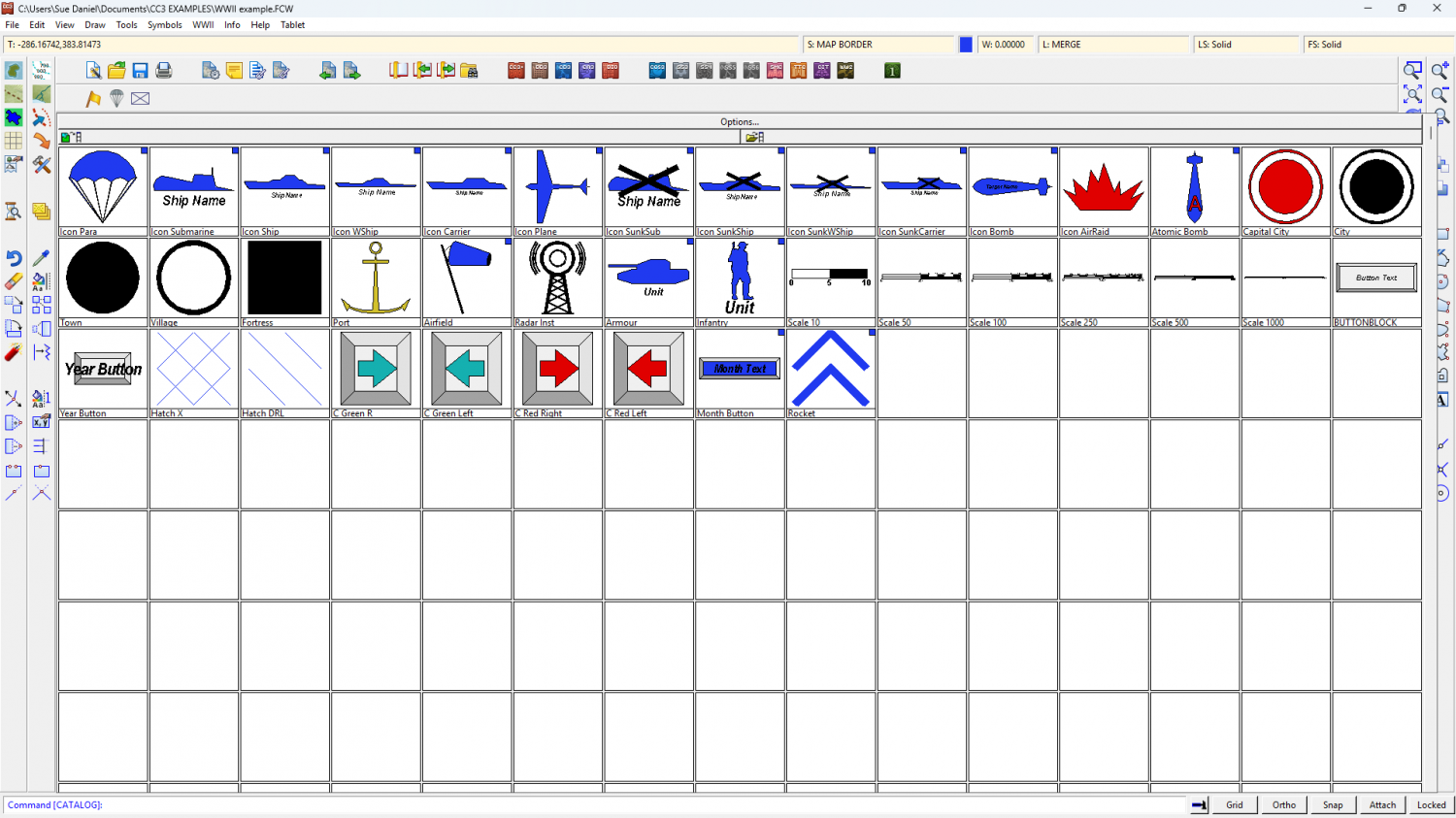Open the LS: Solid line style selector
This screenshot has width=1456, height=818.
(1246, 45)
